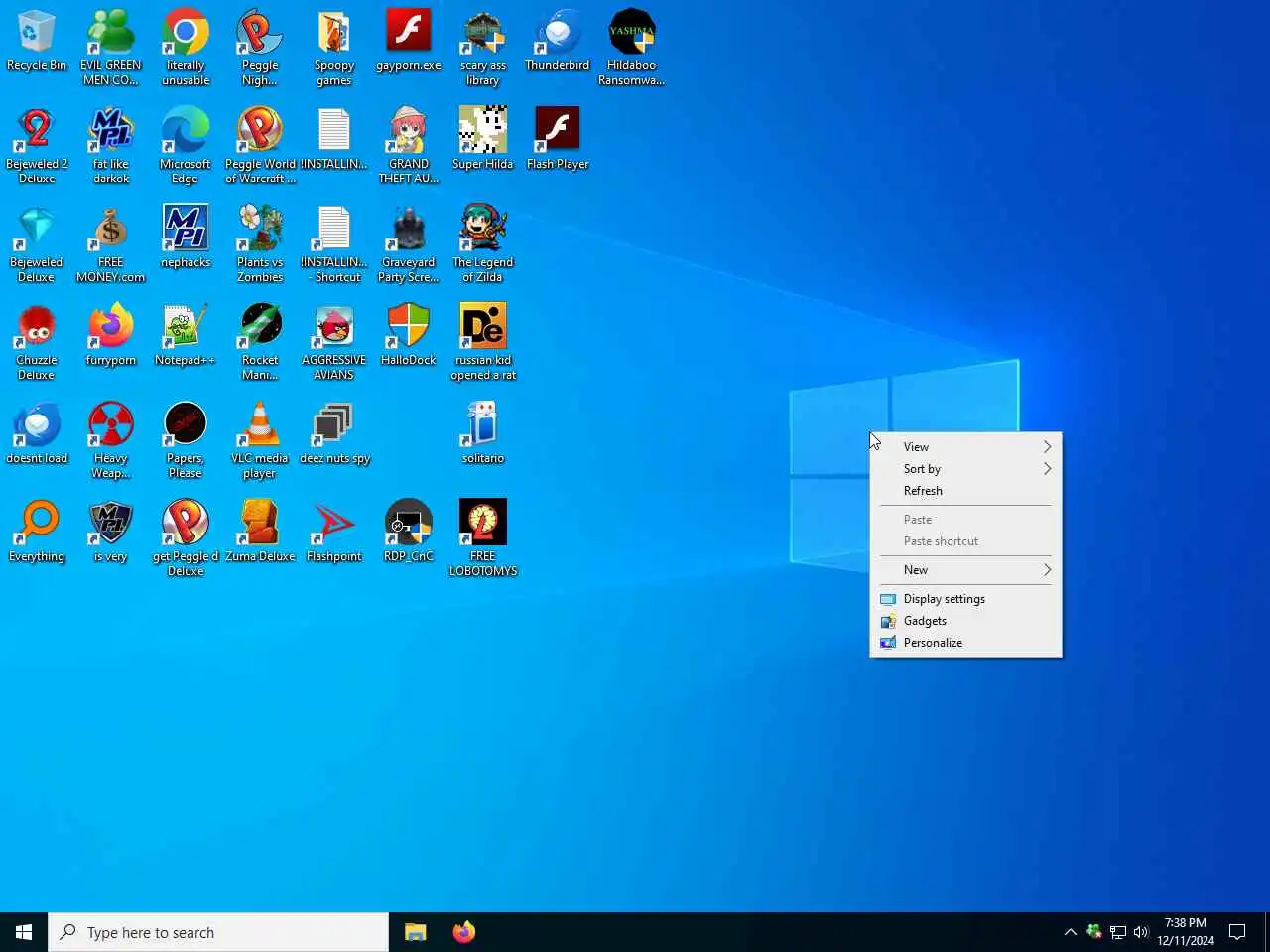The image size is (1270, 952).
Task: Select the Hildaboo Ransomware icon
Action: pyautogui.click(x=632, y=48)
